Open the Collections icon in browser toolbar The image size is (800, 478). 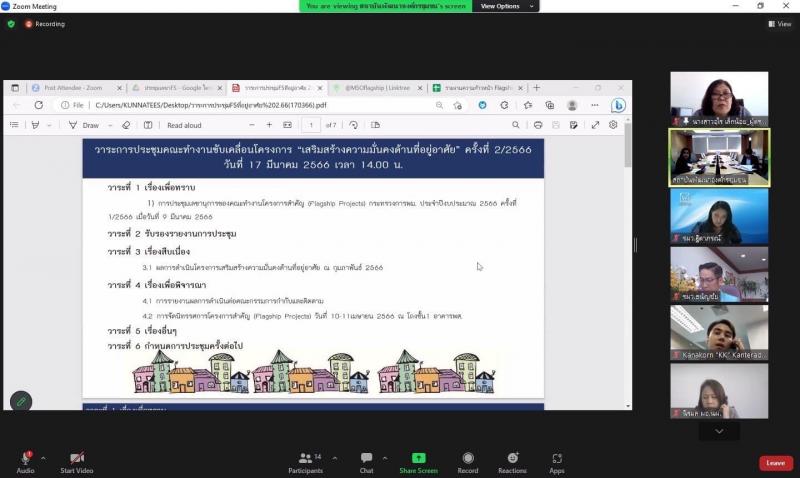coord(549,105)
